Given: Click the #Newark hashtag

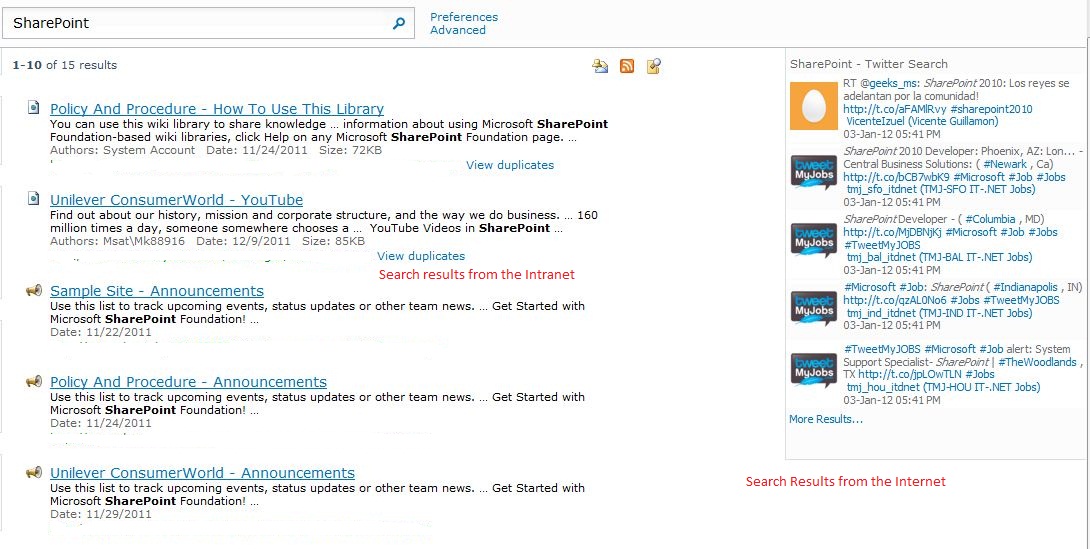Looking at the screenshot, I should (x=1004, y=164).
